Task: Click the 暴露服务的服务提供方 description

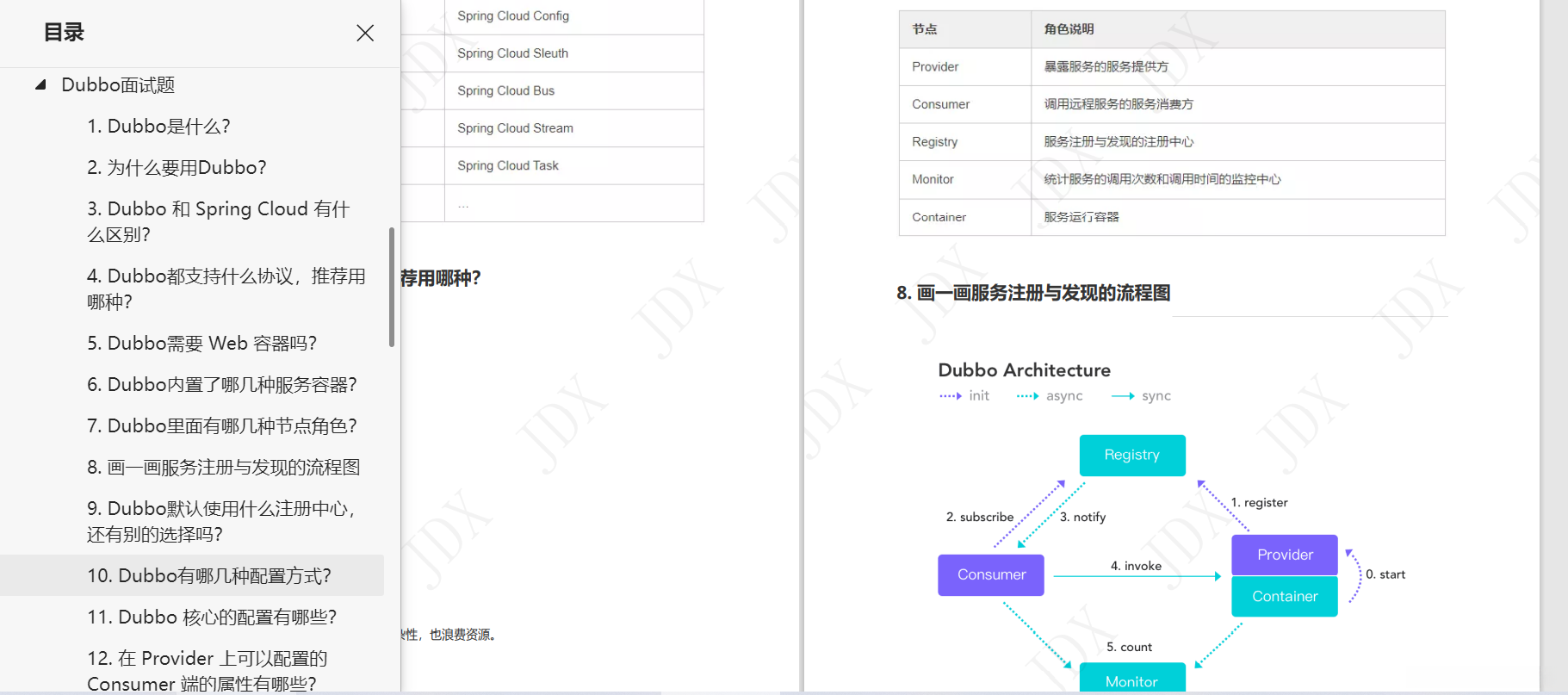Action: (1106, 67)
